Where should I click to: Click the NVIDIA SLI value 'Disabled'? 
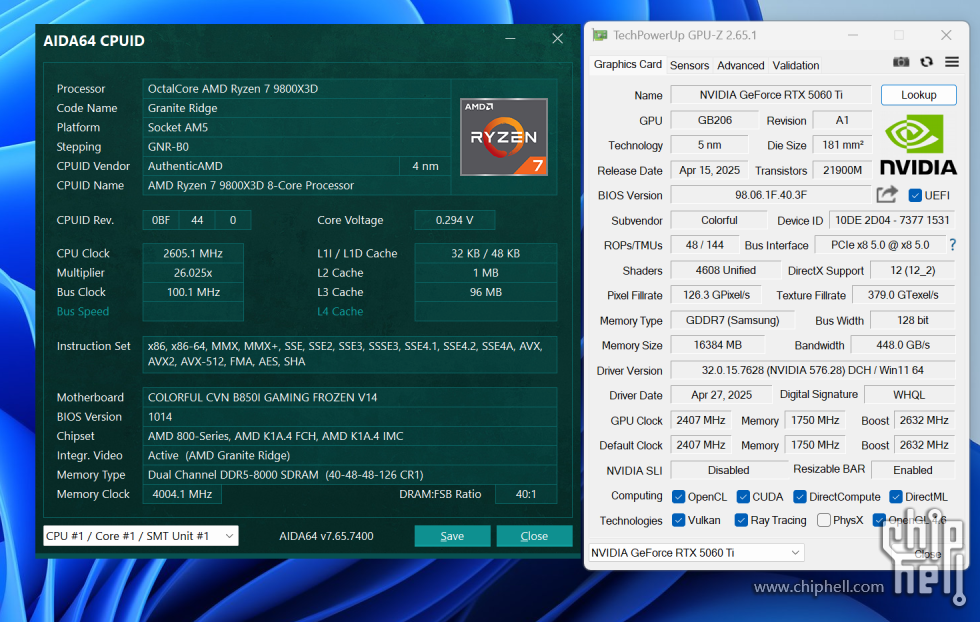coord(728,470)
